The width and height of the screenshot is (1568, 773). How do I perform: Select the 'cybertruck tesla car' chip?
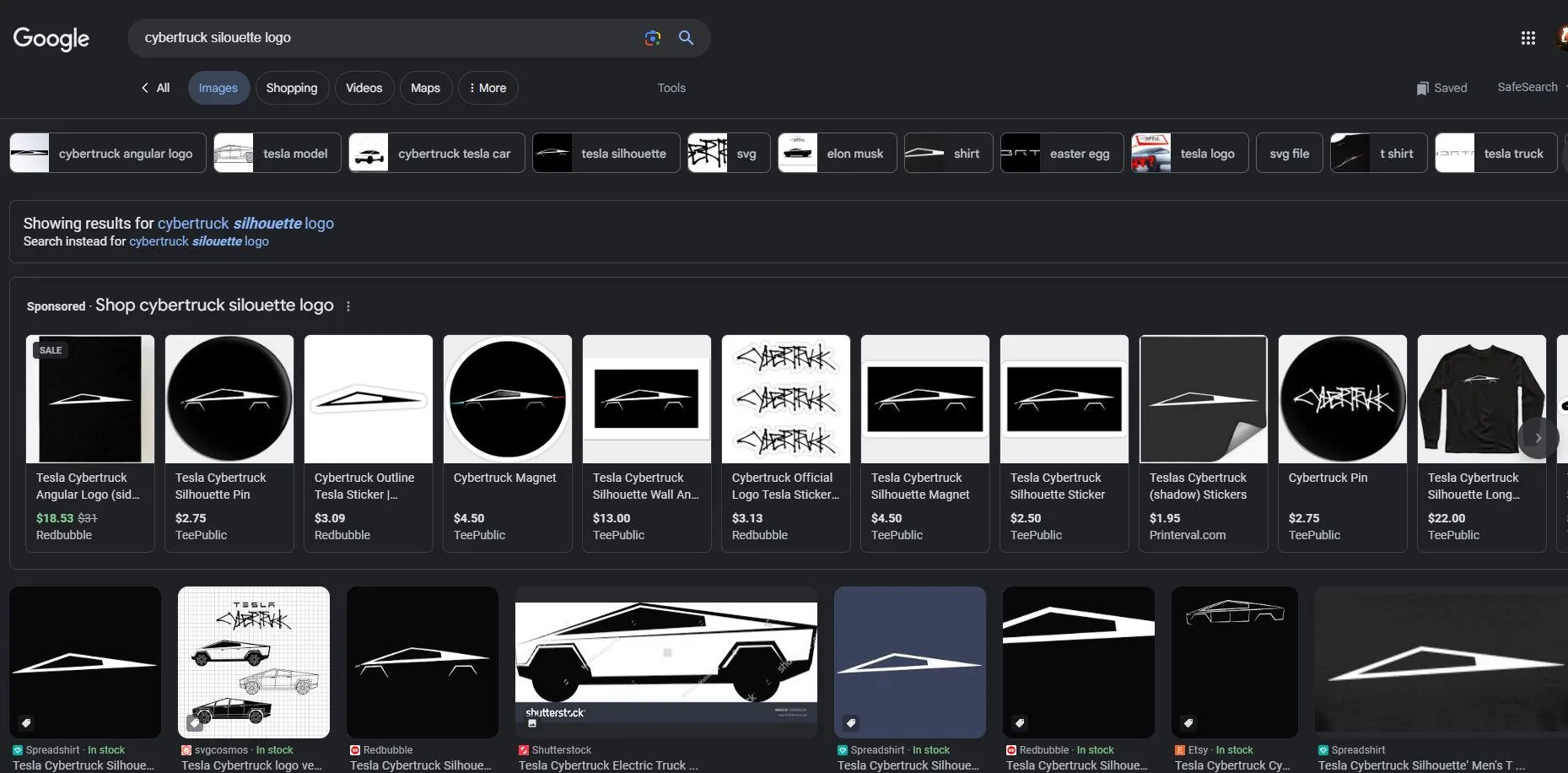437,154
